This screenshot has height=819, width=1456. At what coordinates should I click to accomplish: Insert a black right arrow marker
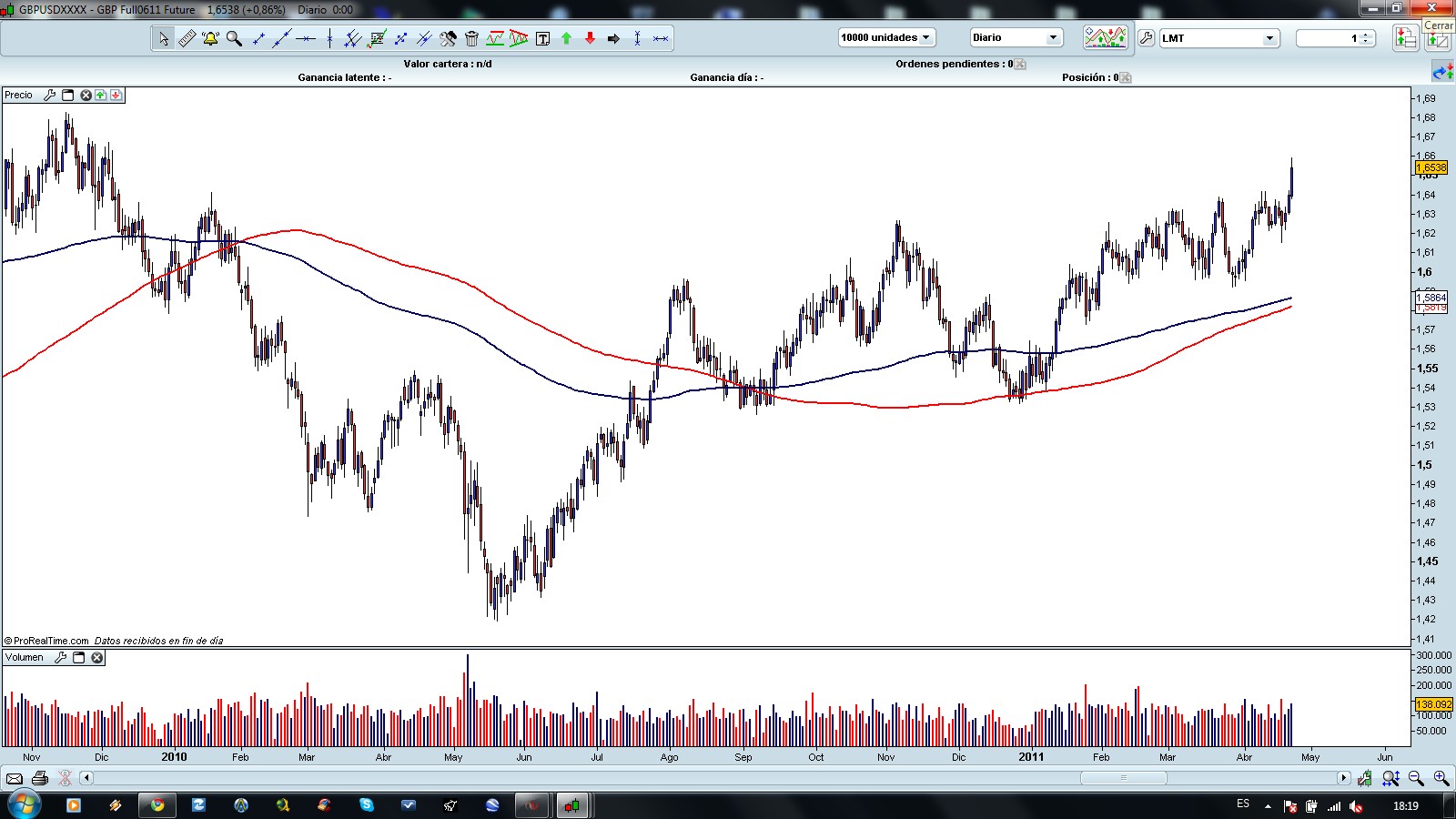tap(613, 38)
